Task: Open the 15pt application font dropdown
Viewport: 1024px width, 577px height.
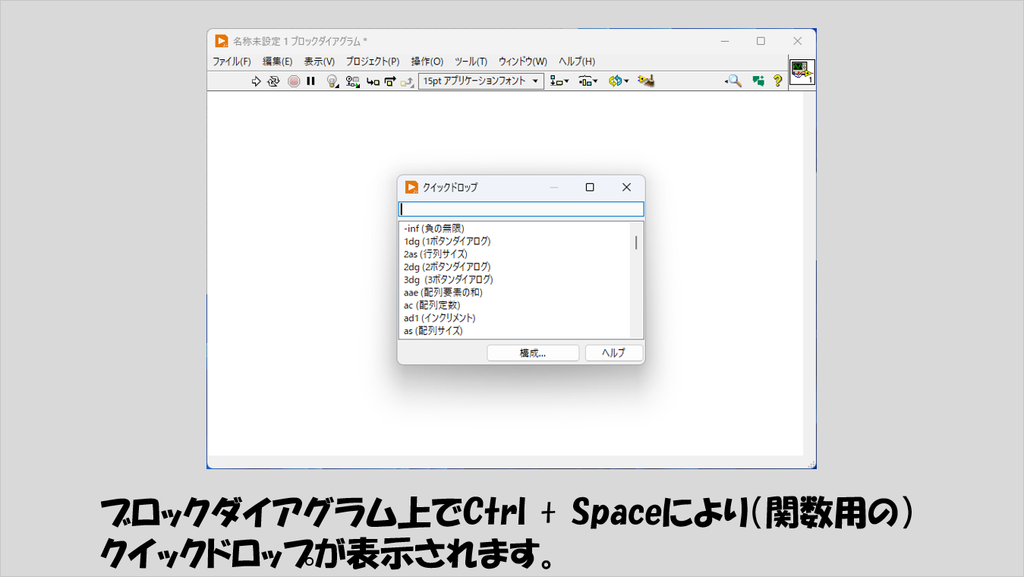Action: coord(481,81)
